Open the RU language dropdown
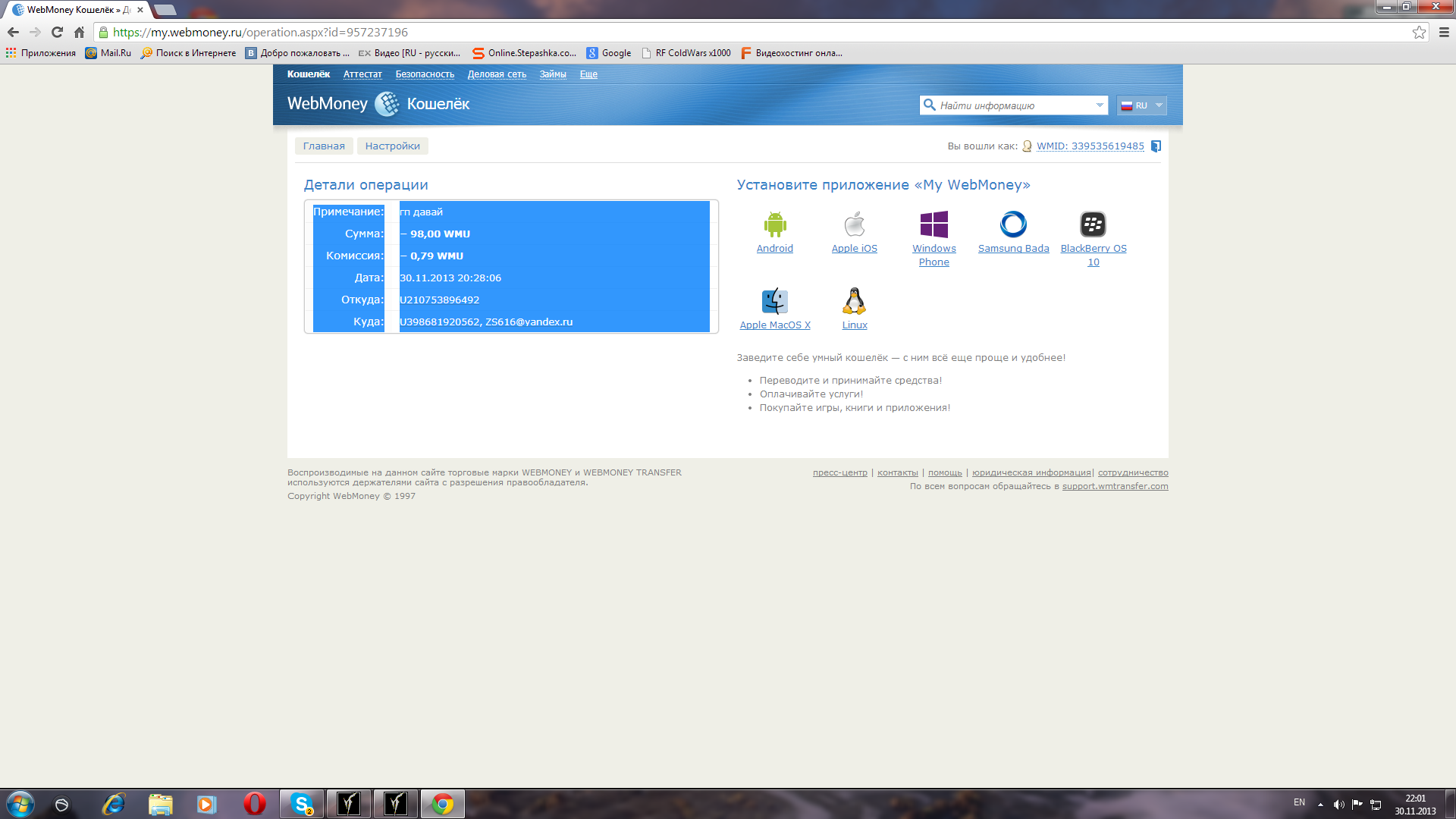1456x819 pixels. (x=1141, y=105)
